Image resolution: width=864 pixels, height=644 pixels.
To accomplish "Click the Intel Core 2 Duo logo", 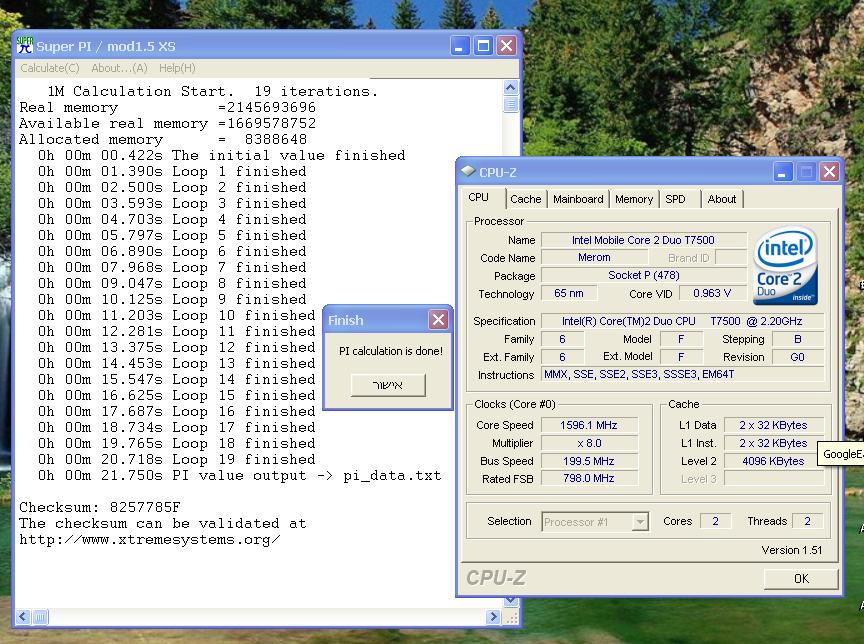I will point(785,266).
